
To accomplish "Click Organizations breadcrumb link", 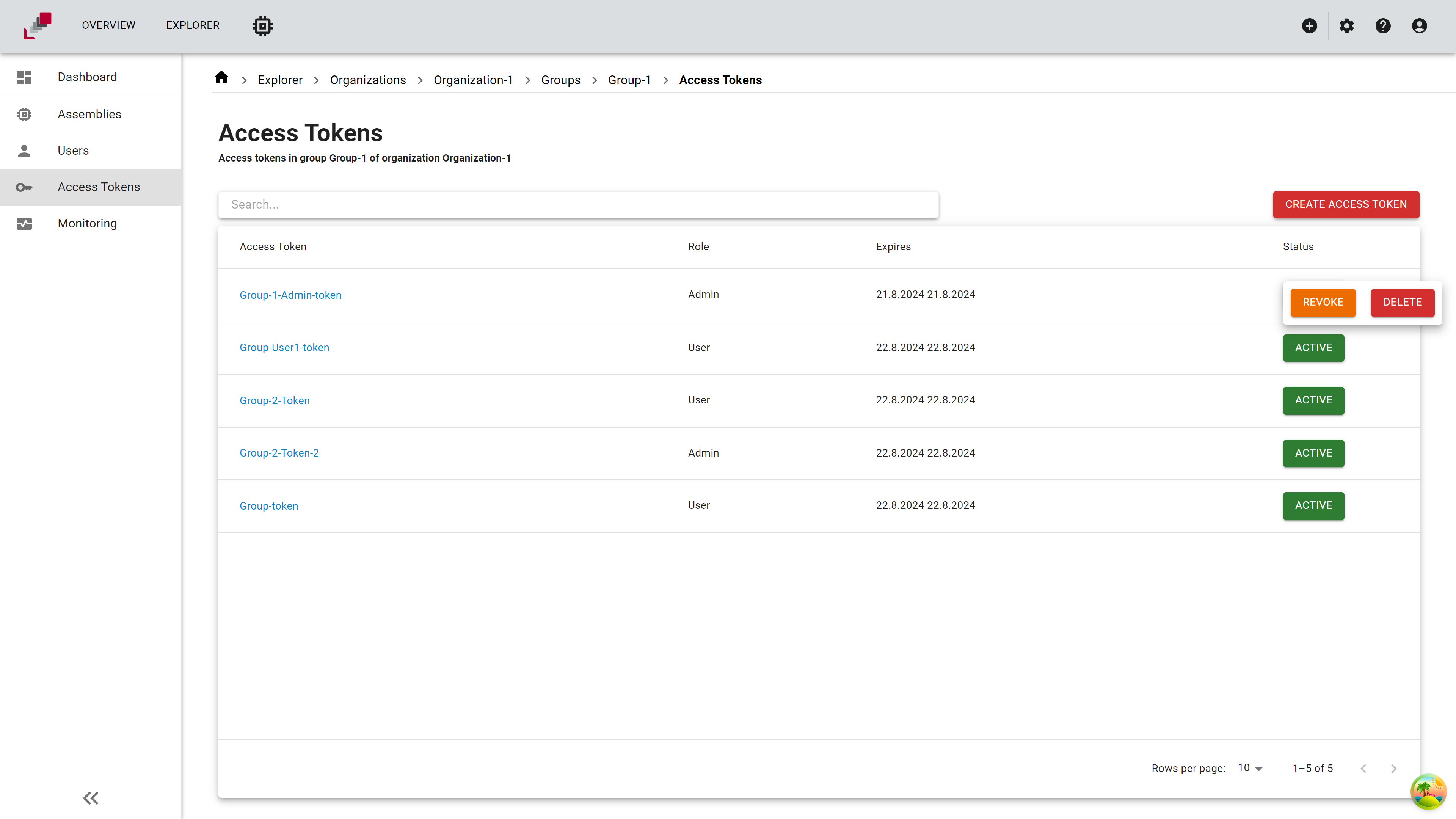I will tap(368, 80).
